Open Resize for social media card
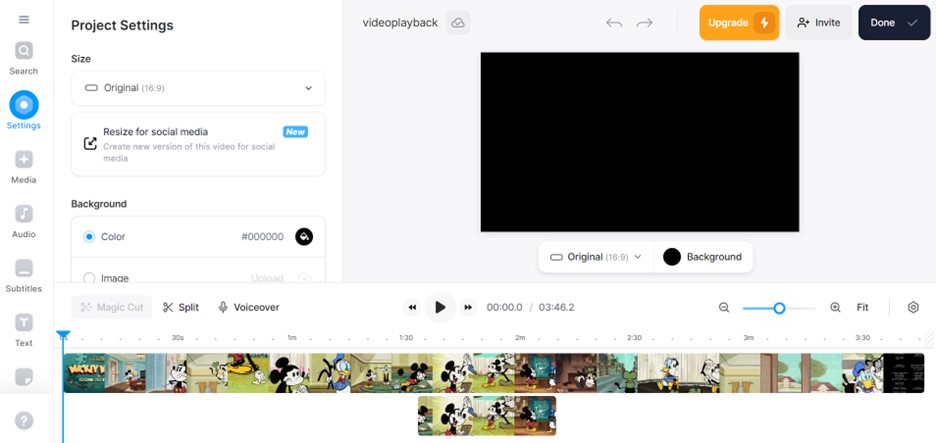The height and width of the screenshot is (443, 936). point(198,144)
